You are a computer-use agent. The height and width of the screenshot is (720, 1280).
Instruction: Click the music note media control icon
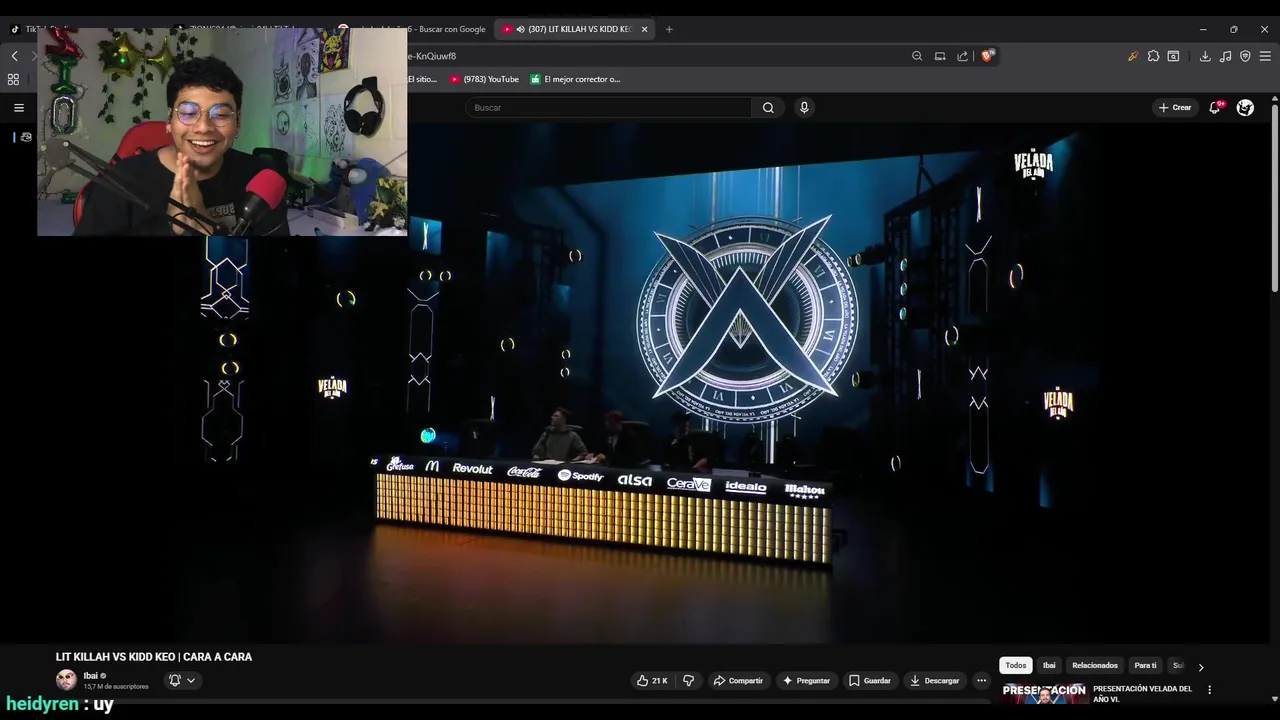[x=1225, y=56]
